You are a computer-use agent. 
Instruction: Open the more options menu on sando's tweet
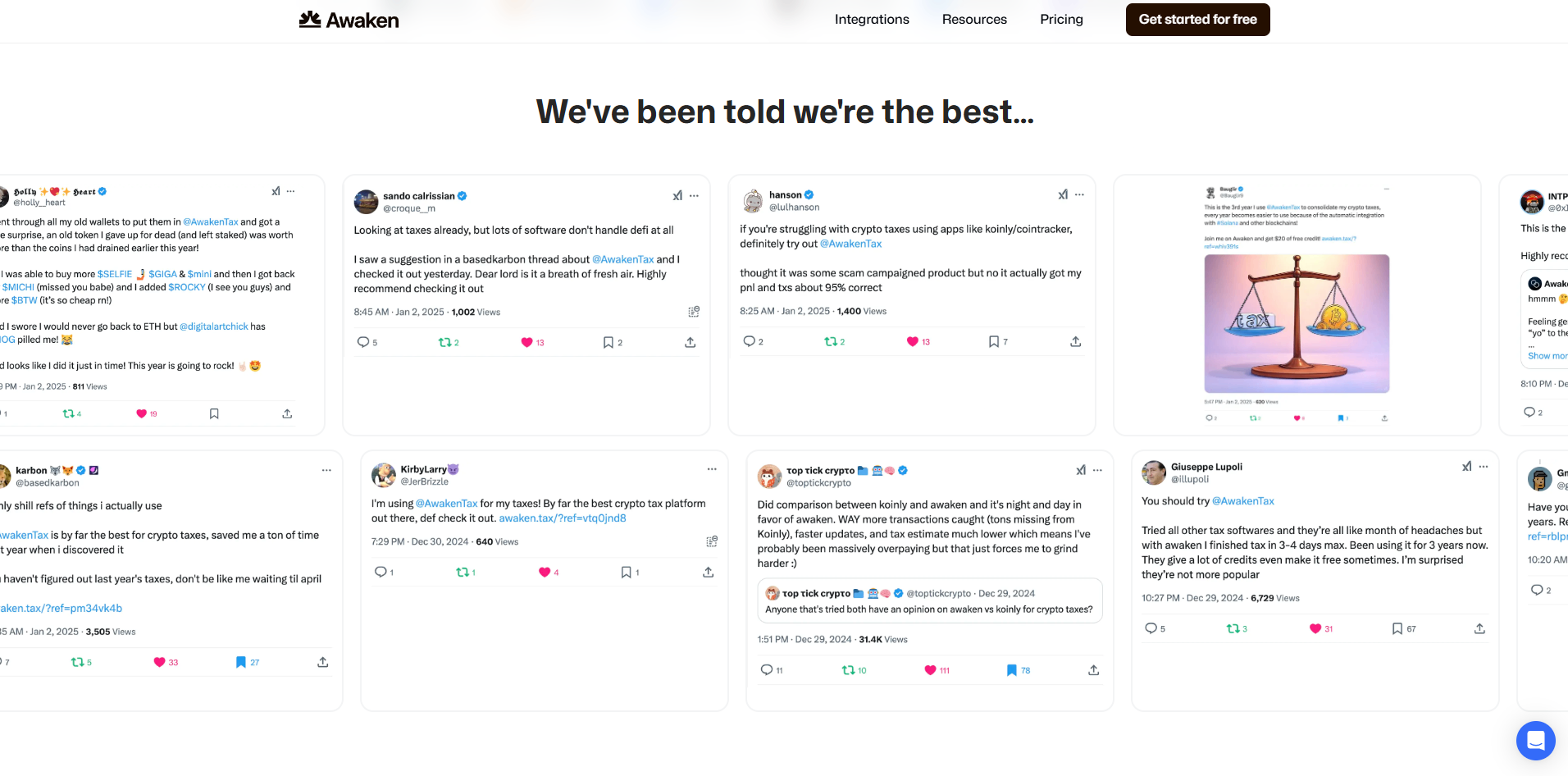click(693, 195)
